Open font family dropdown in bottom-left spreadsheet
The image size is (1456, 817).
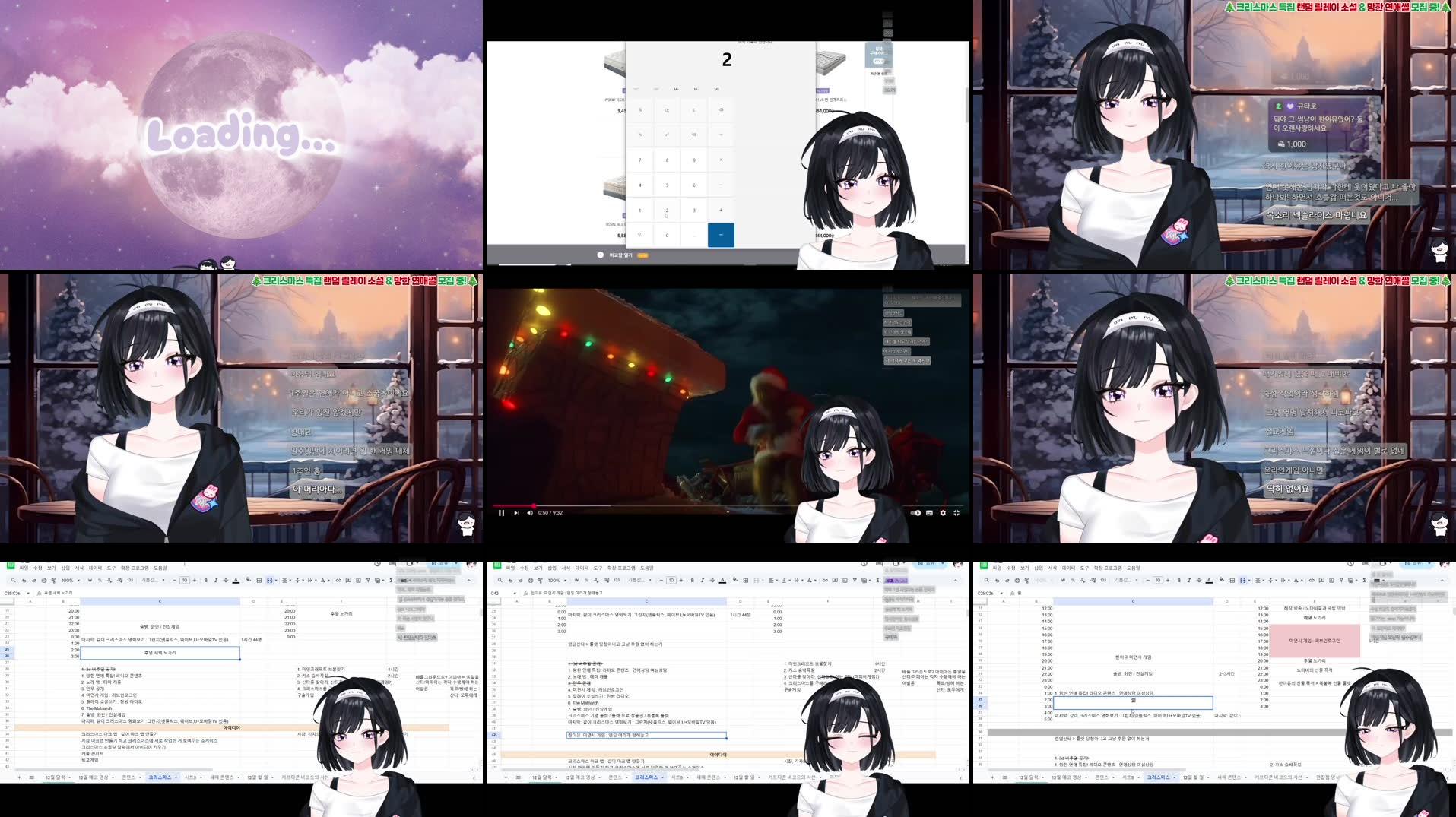(x=153, y=581)
